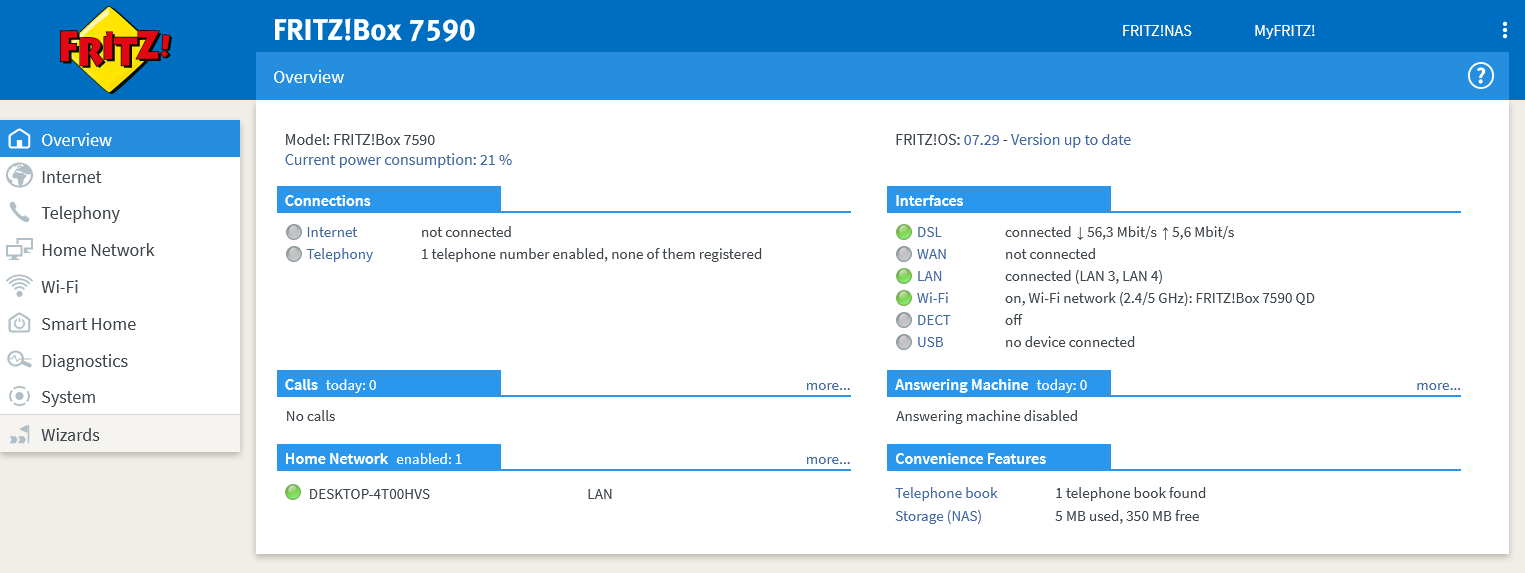This screenshot has height=573, width=1525.
Task: Click the Answering Machine section header
Action: [x=999, y=384]
